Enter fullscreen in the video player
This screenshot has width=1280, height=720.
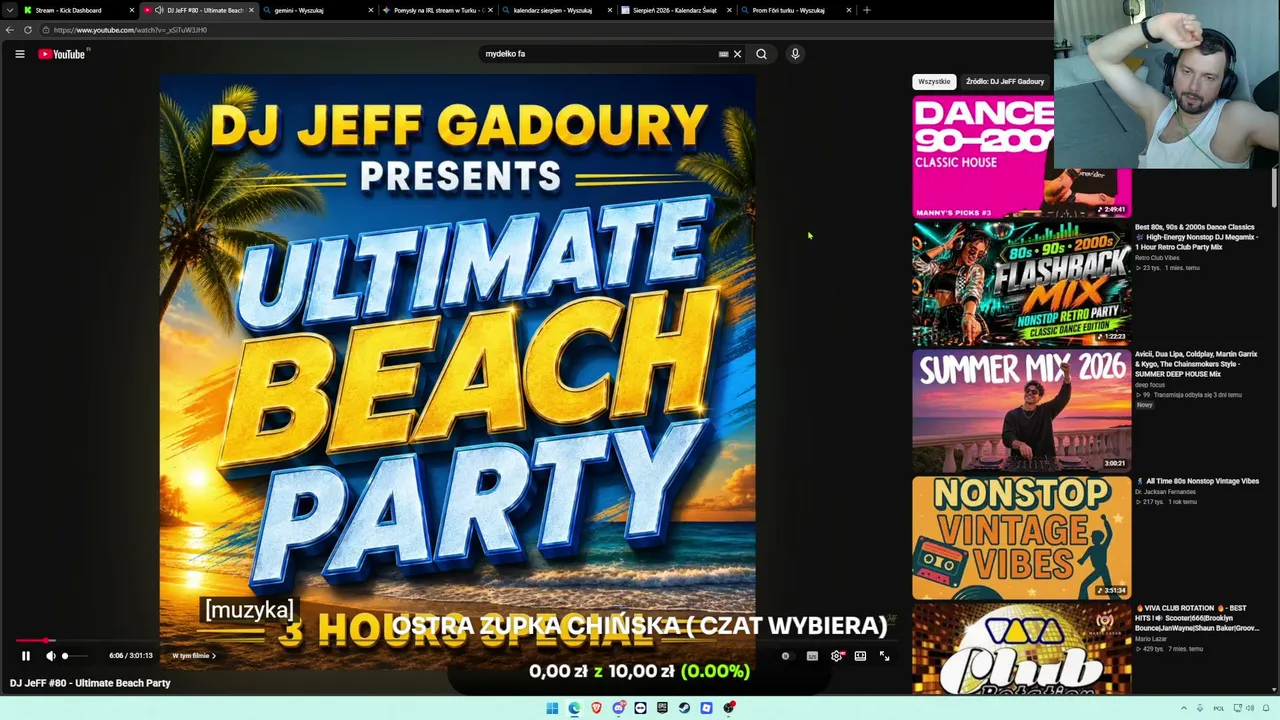pos(884,656)
